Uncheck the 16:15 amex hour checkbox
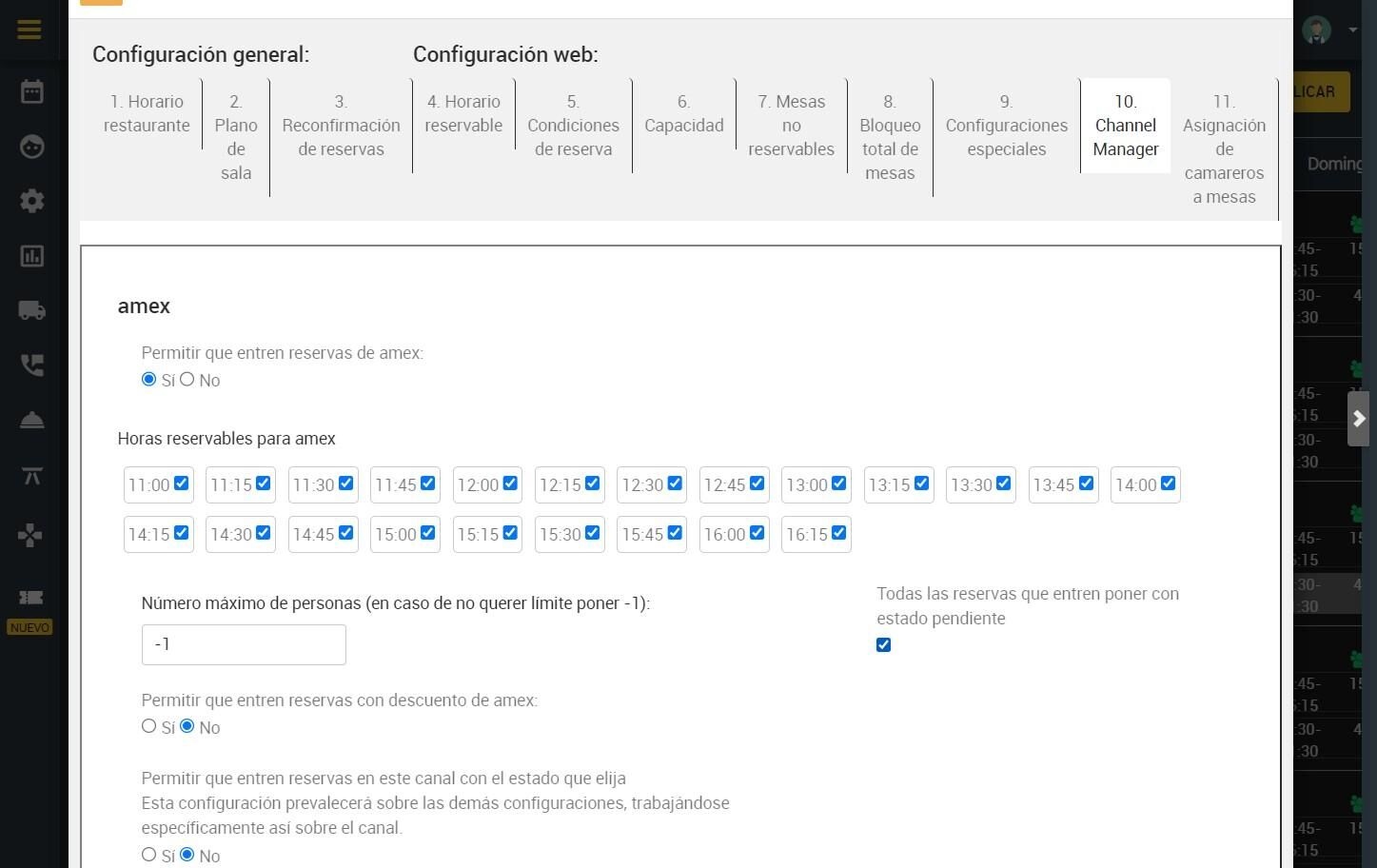This screenshot has height=868, width=1377. coord(838,533)
